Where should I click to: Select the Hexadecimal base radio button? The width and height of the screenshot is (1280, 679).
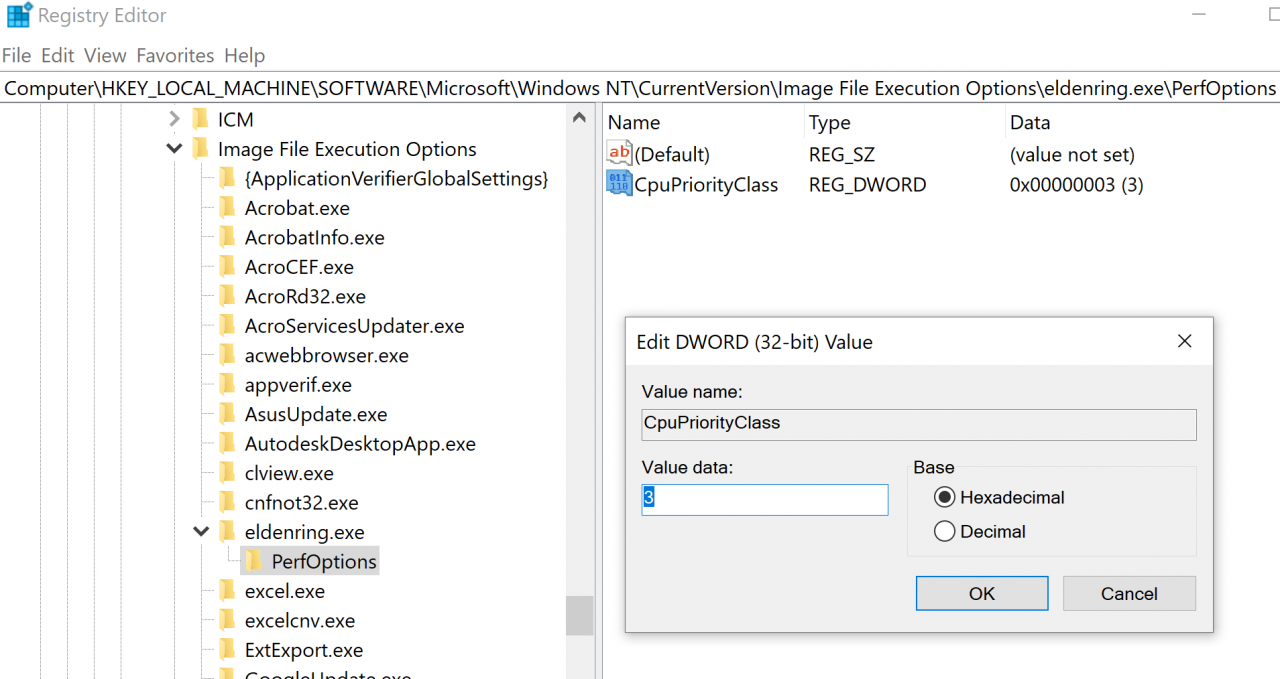pos(944,497)
